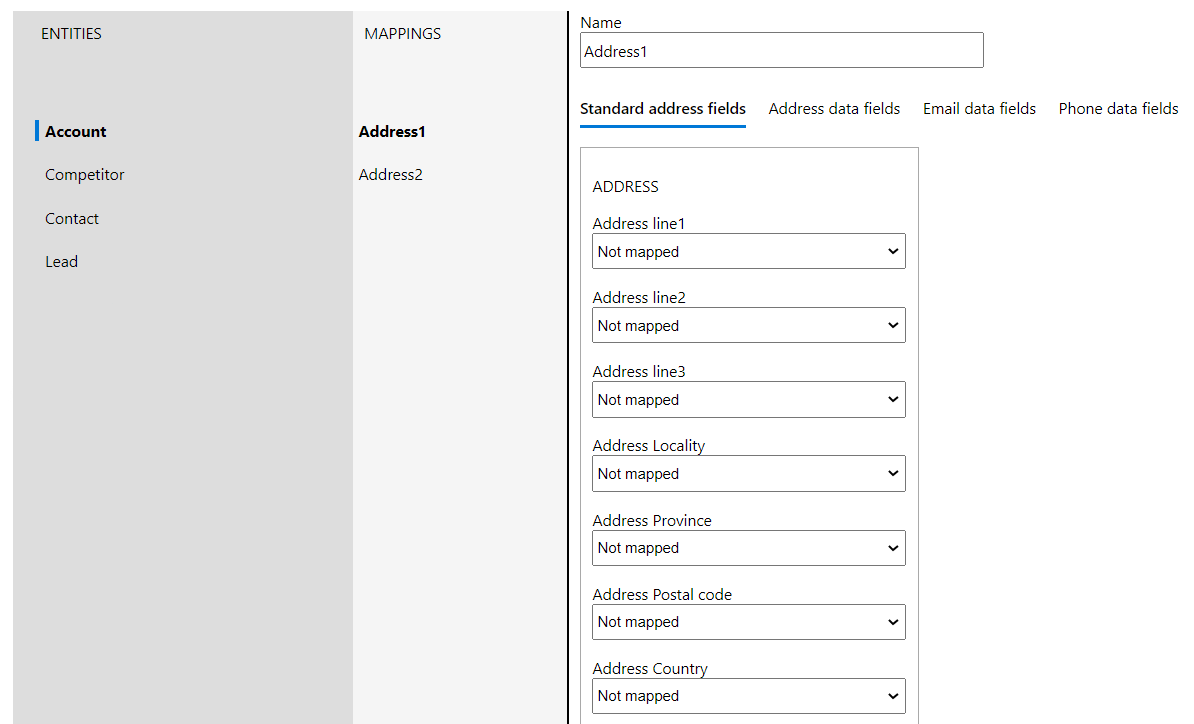Open the Address line2 mapping dropdown
The width and height of the screenshot is (1194, 724).
coord(748,325)
